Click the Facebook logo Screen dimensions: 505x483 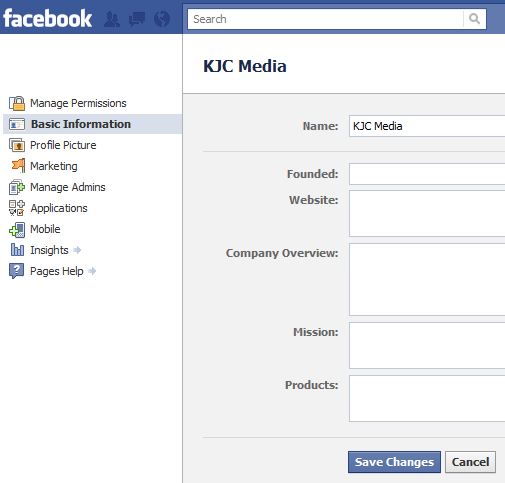pyautogui.click(x=47, y=18)
